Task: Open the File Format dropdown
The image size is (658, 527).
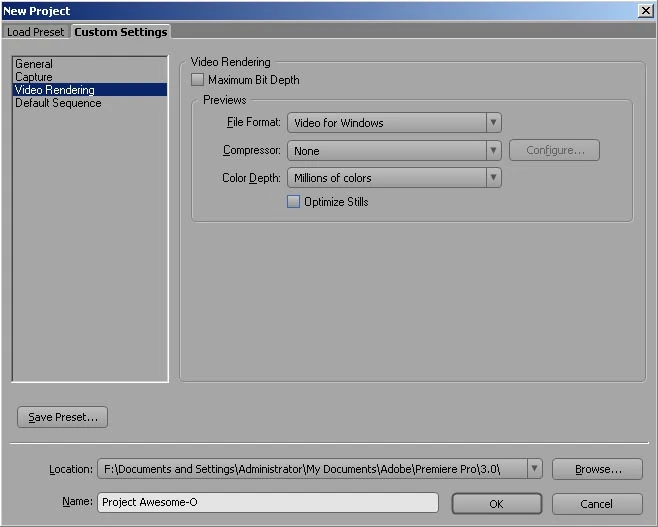Action: (x=394, y=123)
